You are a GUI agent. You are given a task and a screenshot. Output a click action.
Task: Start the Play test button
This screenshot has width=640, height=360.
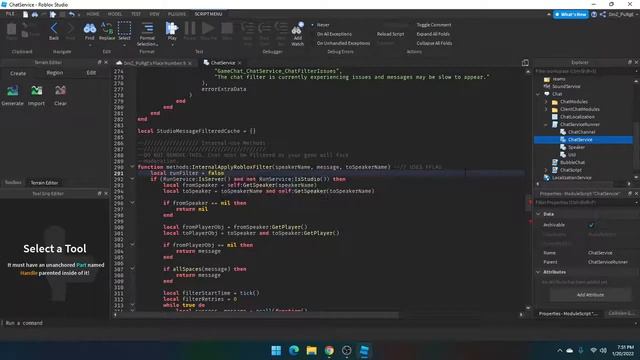172,28
